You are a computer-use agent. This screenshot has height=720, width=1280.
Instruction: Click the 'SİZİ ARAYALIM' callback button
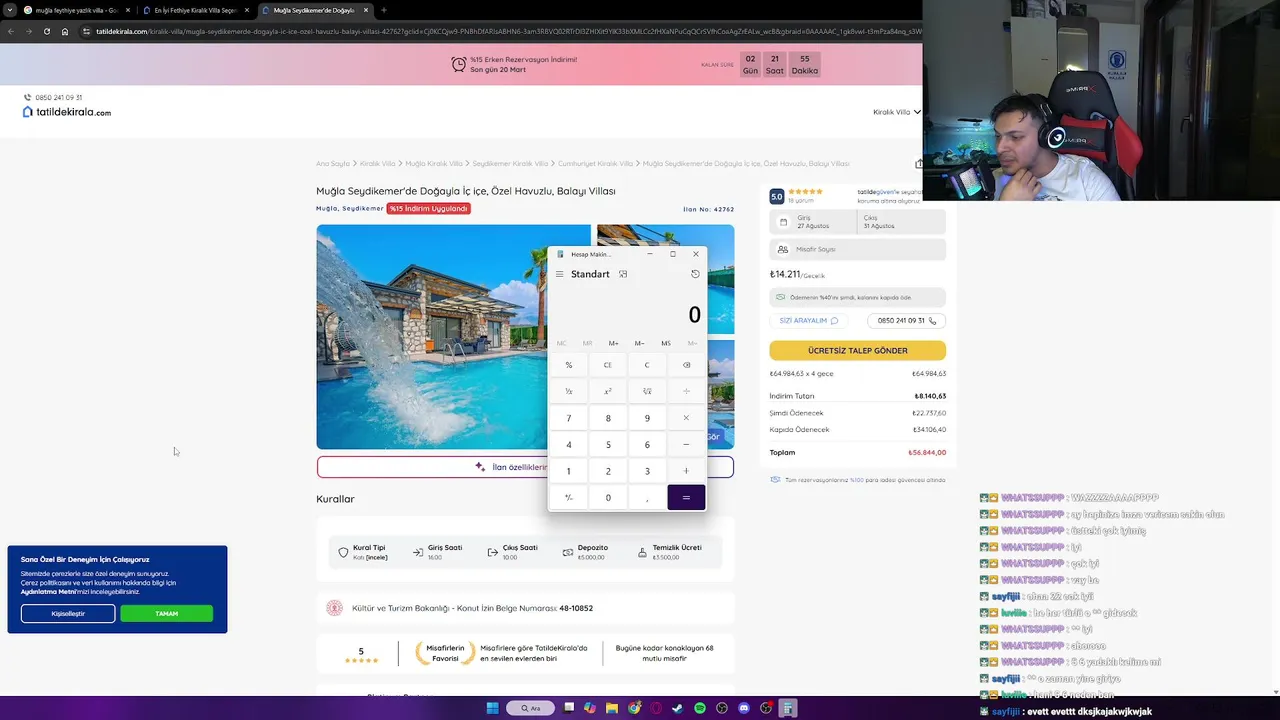[x=809, y=321]
